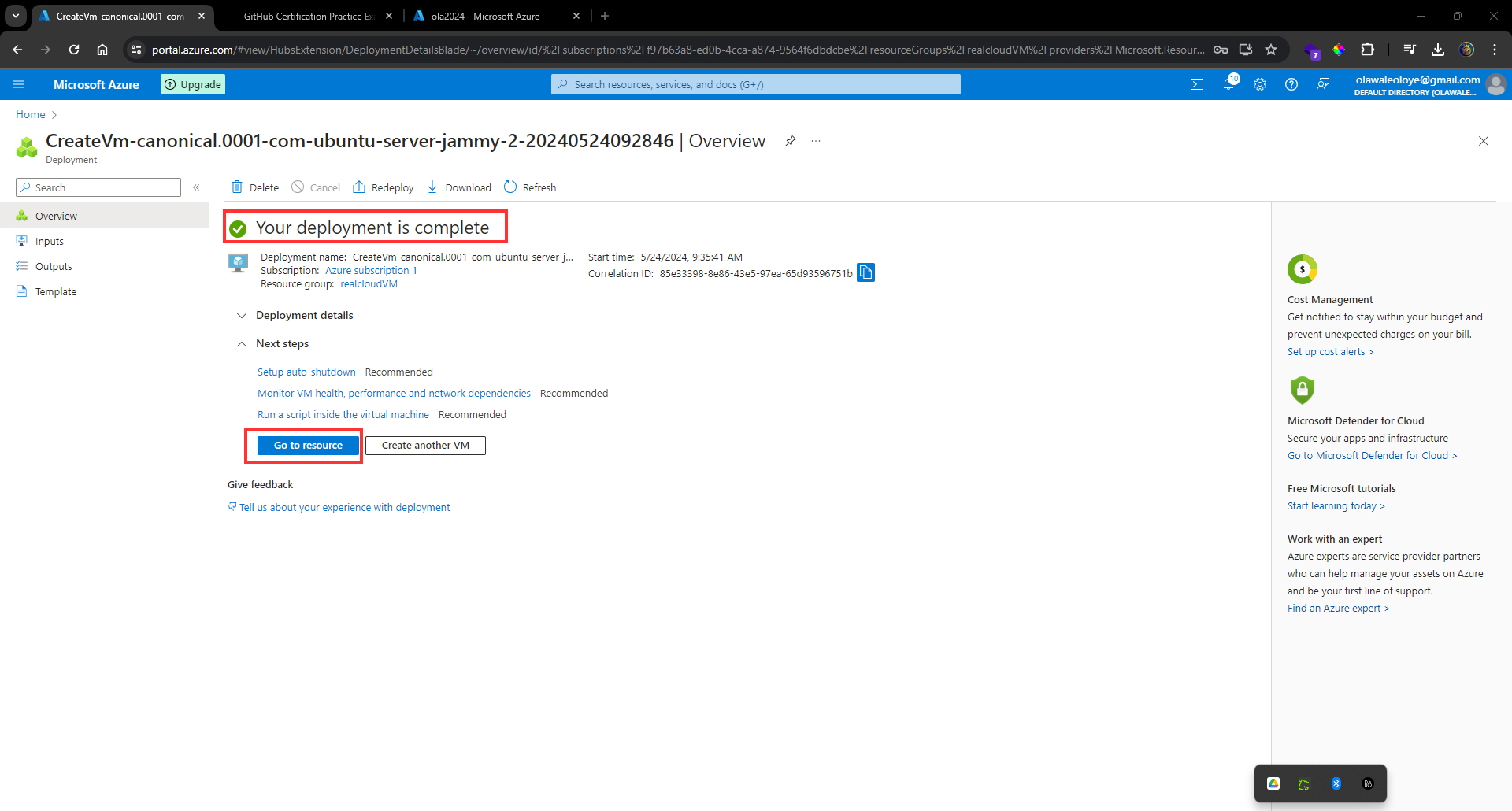The height and width of the screenshot is (811, 1512).
Task: Open Cloud Shell from the top bar
Action: [1197, 84]
